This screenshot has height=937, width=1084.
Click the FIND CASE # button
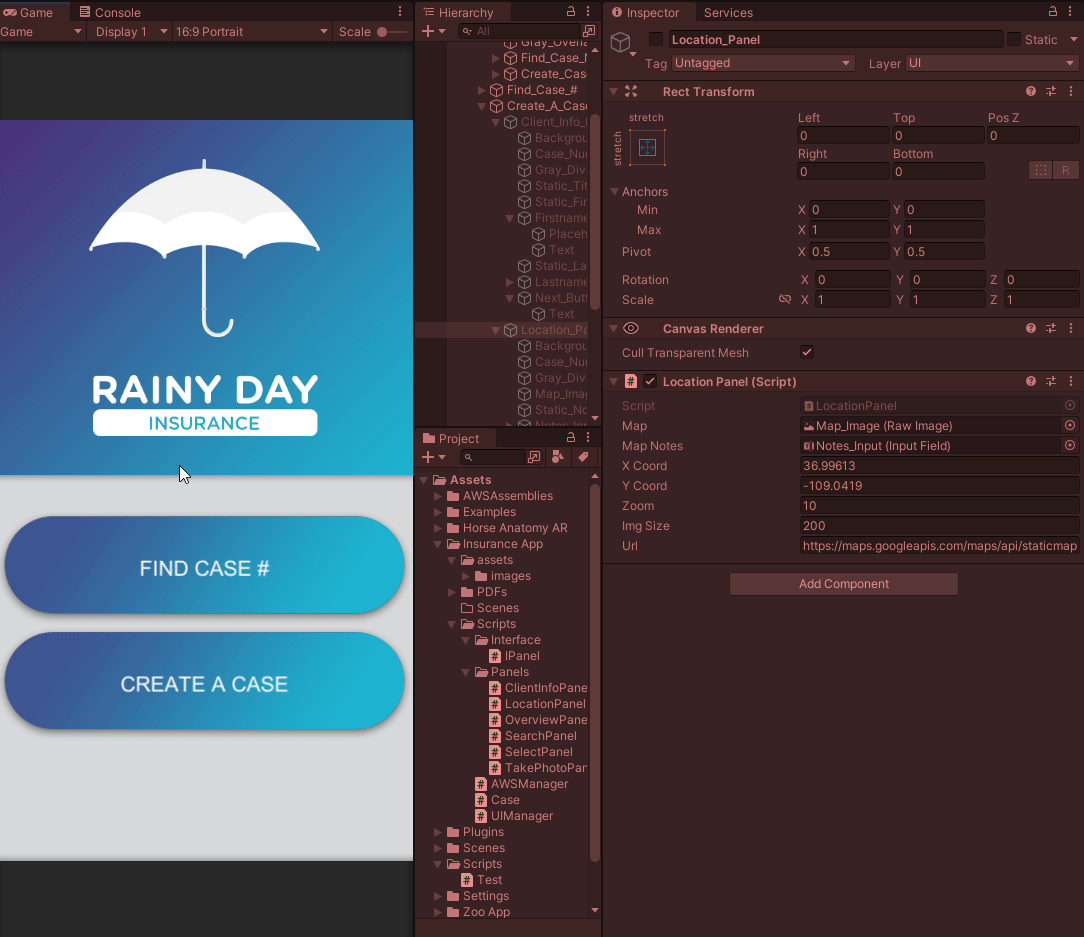[204, 566]
